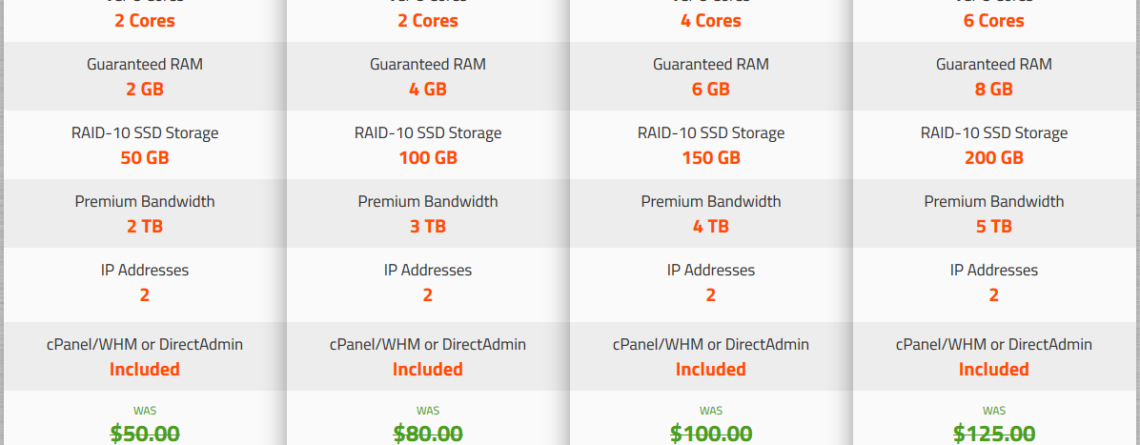Viewport: 1140px width, 445px height.
Task: Click the 6 GB Guaranteed RAM value
Action: 710,89
